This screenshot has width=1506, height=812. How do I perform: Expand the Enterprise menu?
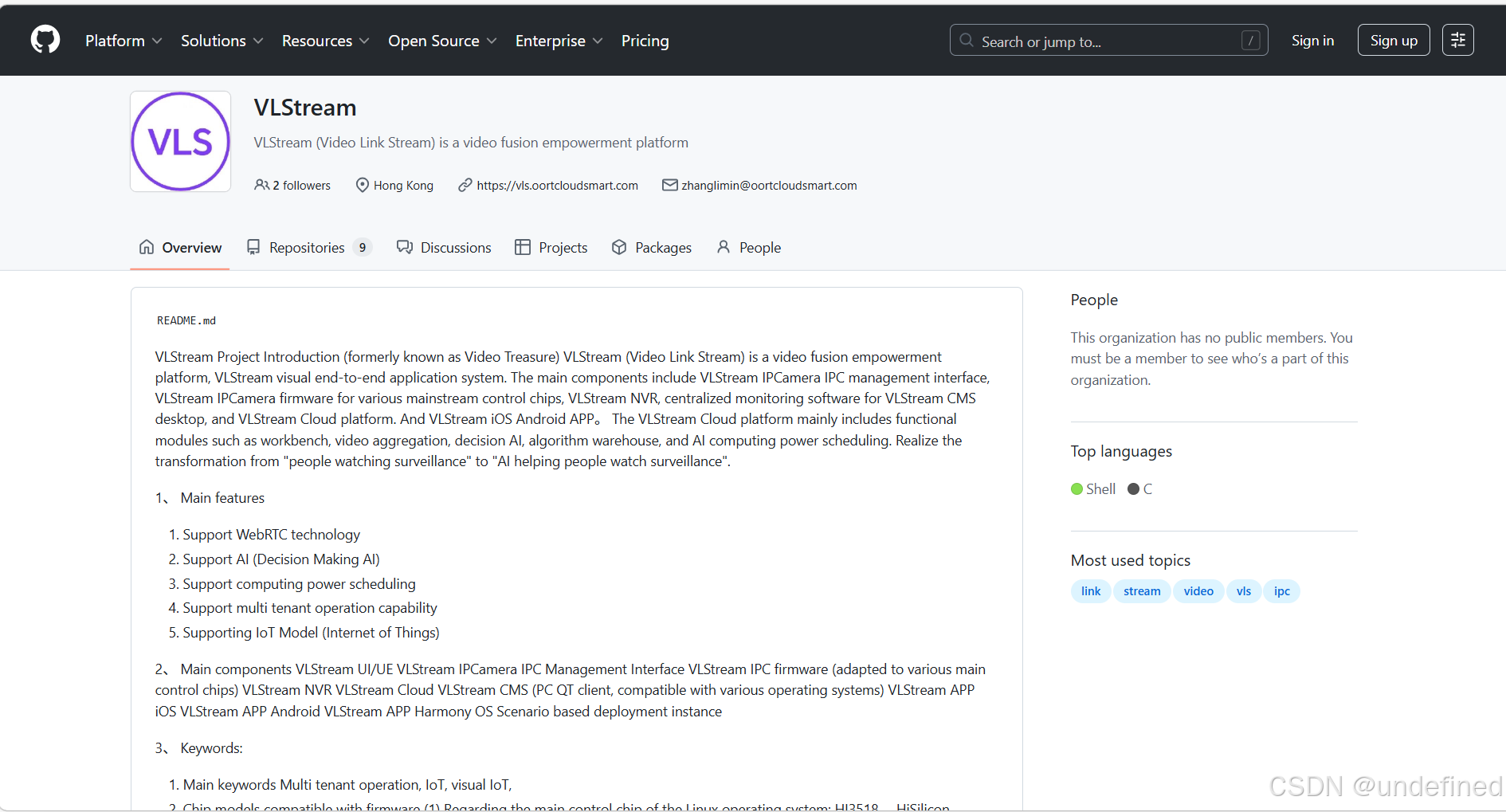click(x=559, y=41)
